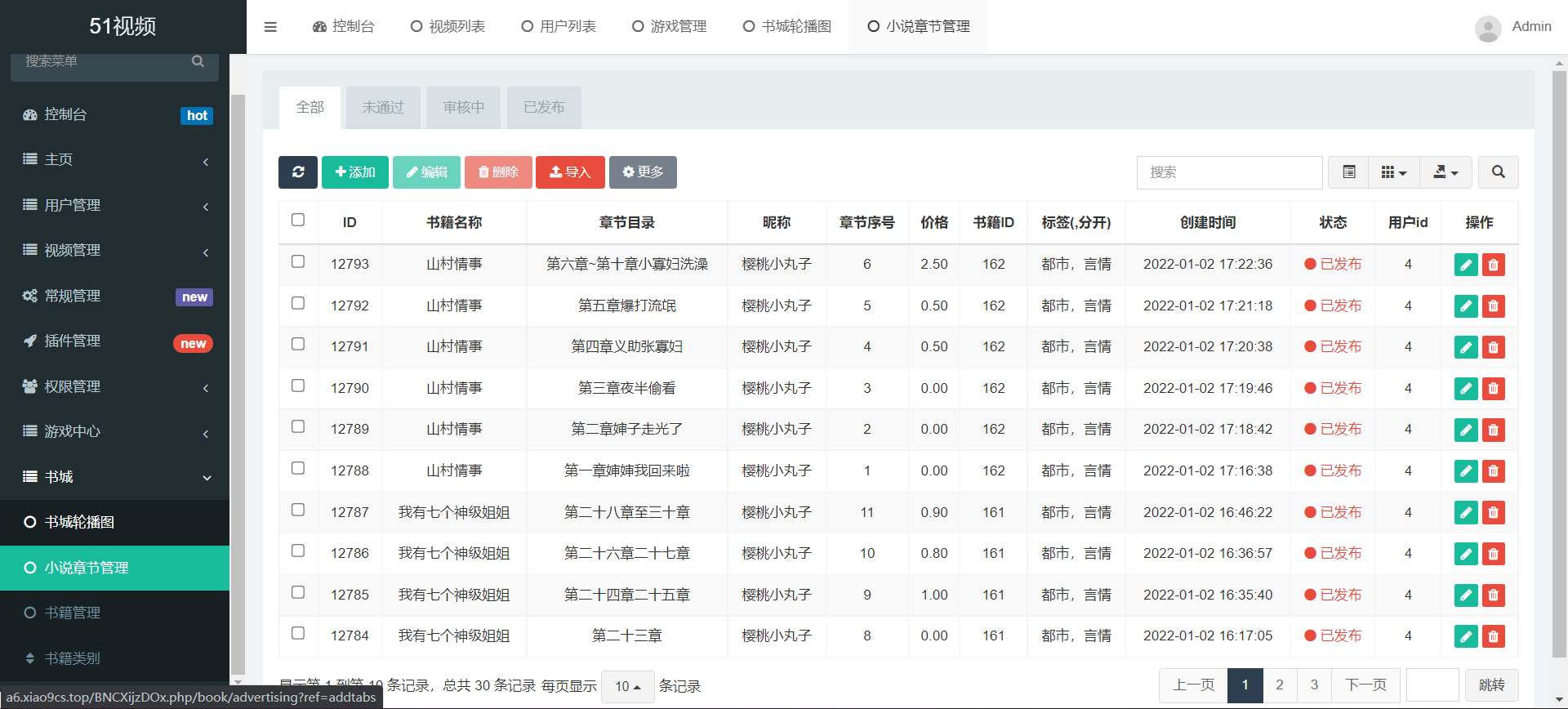
Task: Edit row 12784 with pencil icon
Action: (x=1467, y=636)
